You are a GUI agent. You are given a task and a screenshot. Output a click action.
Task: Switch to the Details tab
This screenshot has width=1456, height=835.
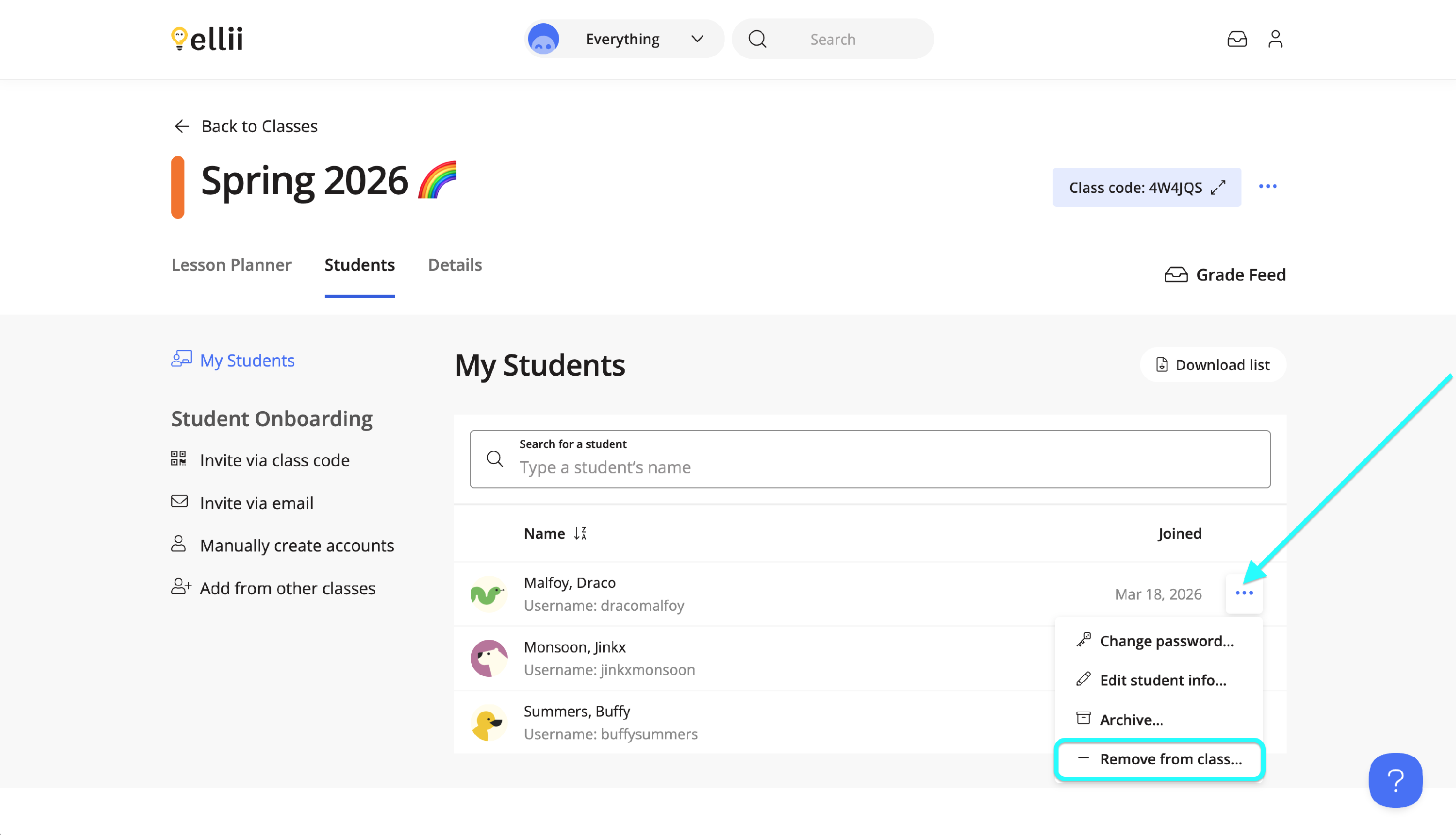point(455,265)
